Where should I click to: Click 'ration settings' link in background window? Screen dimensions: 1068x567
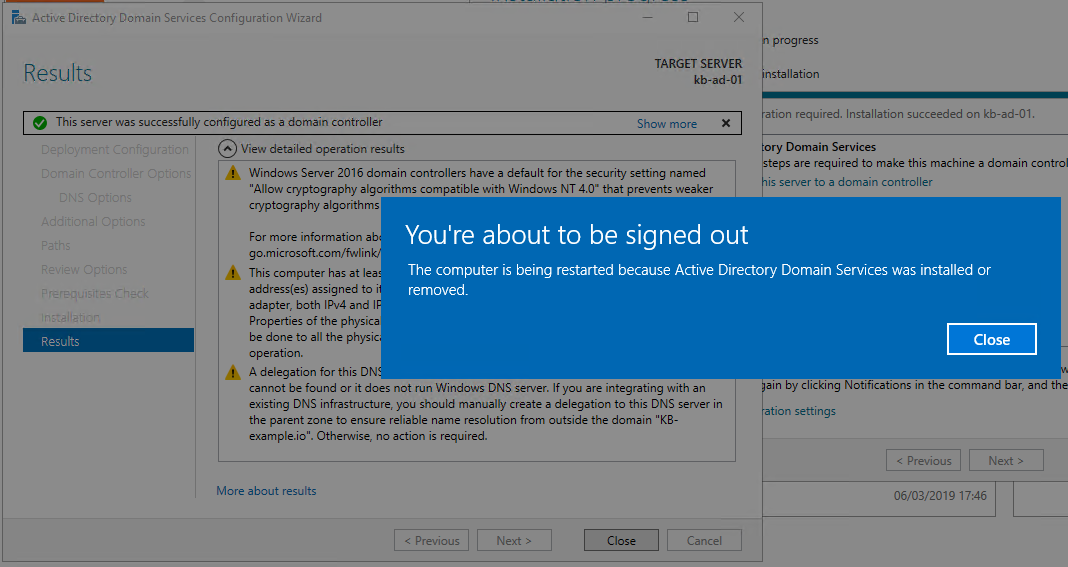(x=799, y=411)
